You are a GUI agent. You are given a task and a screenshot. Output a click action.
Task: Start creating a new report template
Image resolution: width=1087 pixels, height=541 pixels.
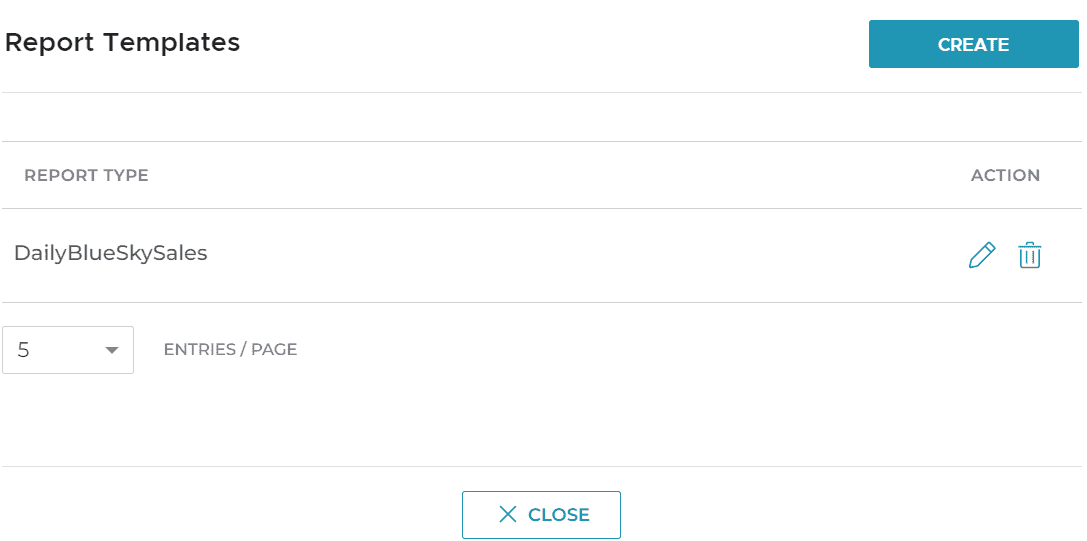point(973,44)
